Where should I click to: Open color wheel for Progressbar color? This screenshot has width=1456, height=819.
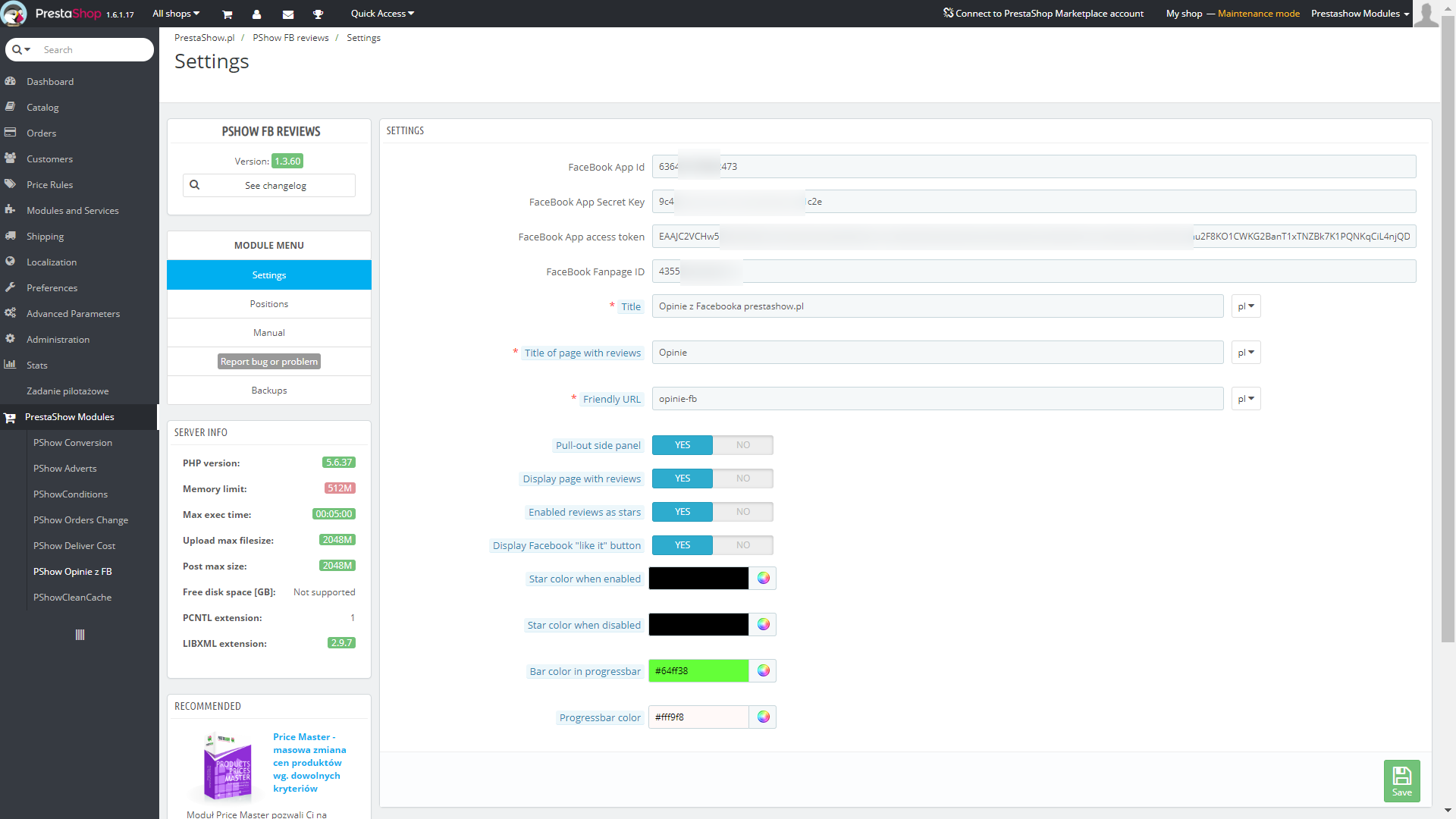pos(763,717)
